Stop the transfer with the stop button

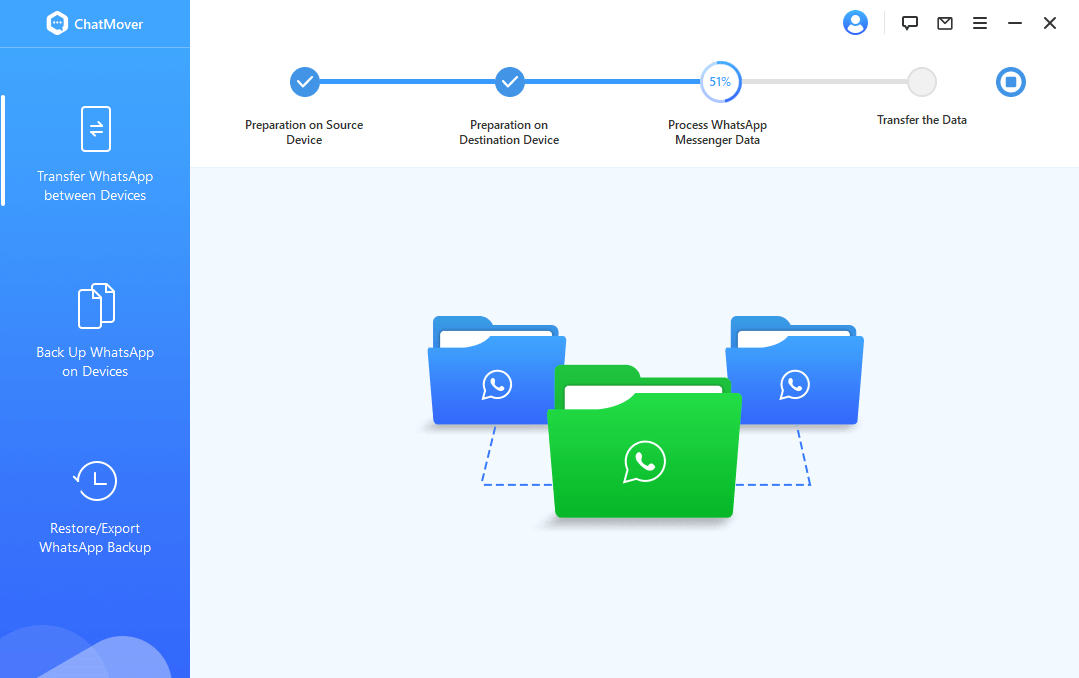tap(1011, 82)
